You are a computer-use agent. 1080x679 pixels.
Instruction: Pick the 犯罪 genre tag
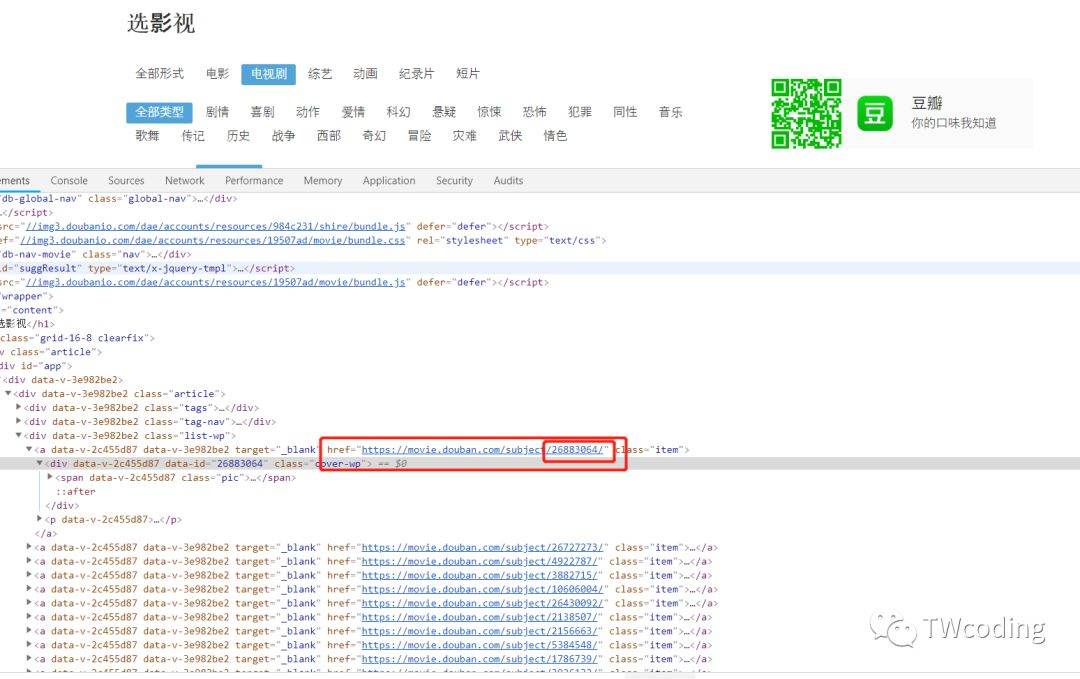(580, 112)
